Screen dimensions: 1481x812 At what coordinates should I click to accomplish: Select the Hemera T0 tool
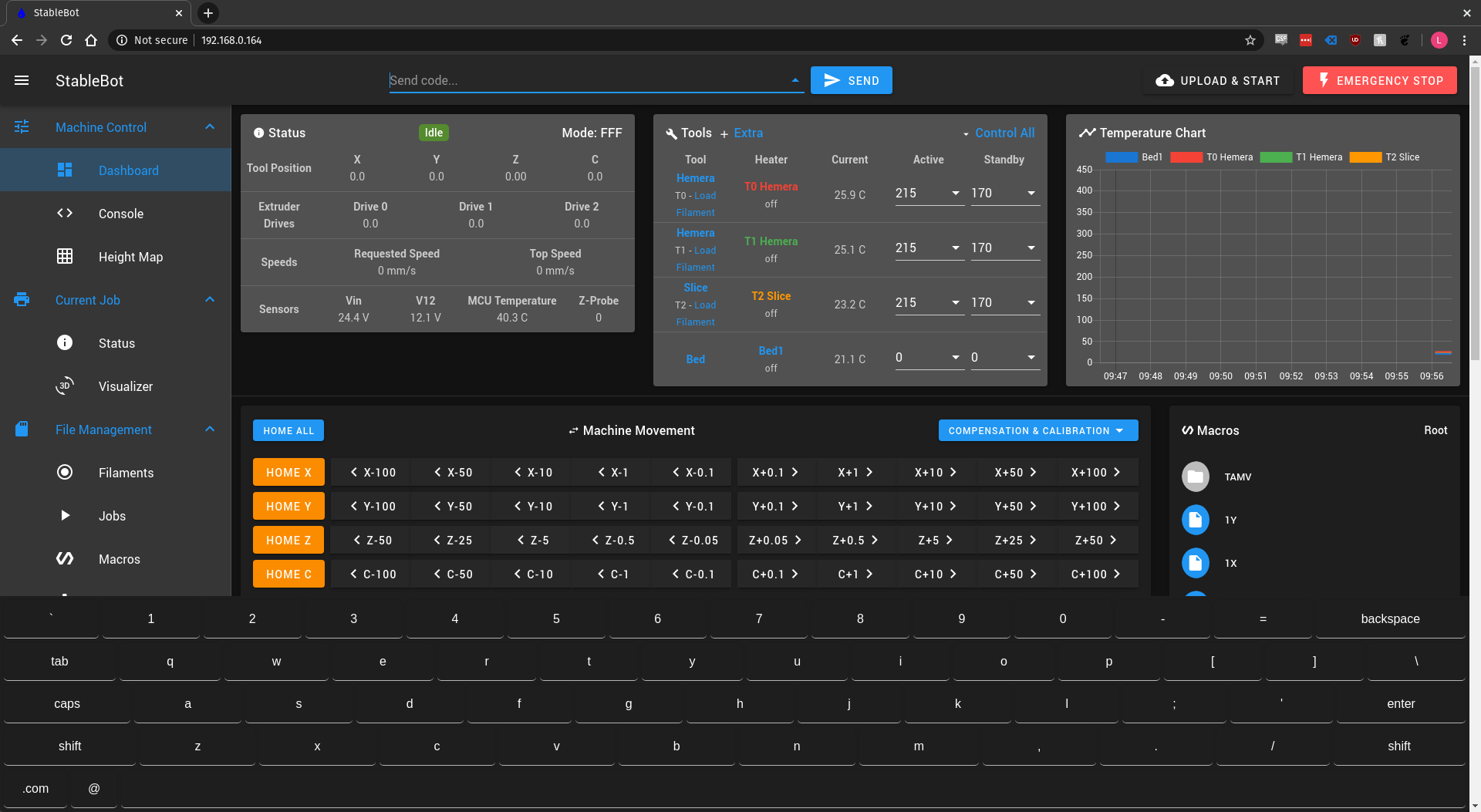coord(695,178)
